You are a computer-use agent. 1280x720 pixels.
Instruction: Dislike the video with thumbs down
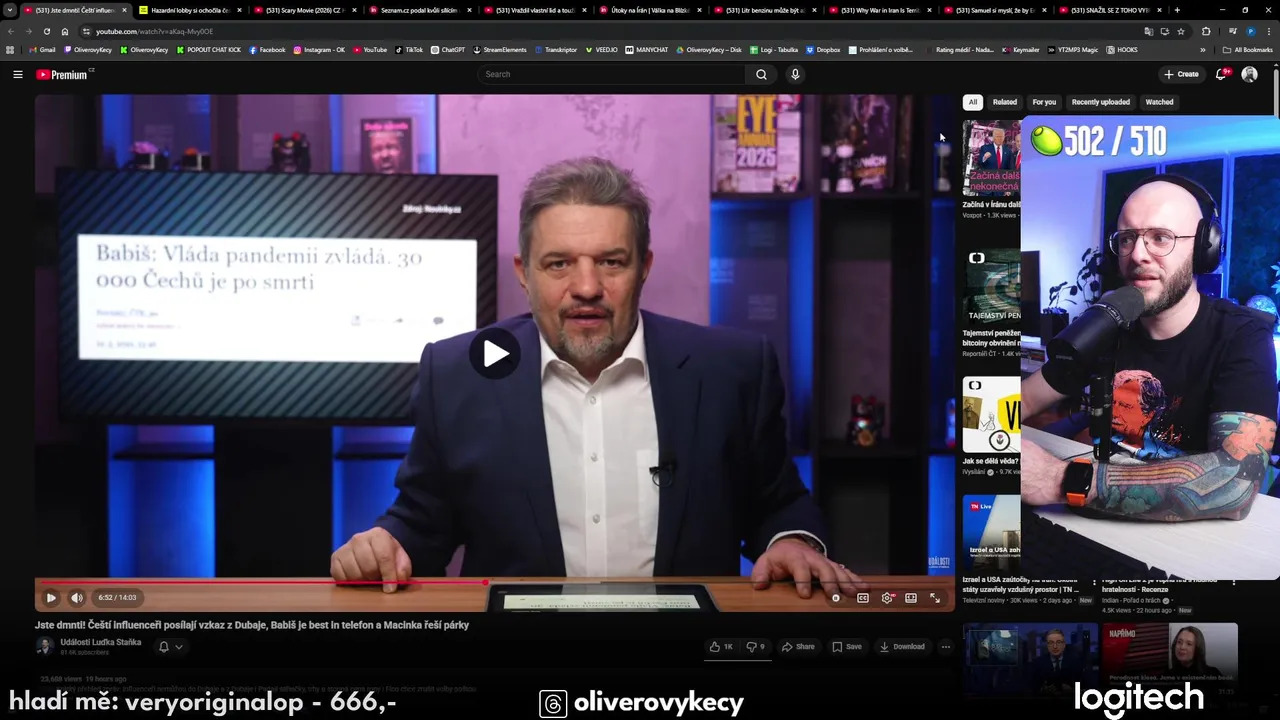pyautogui.click(x=756, y=647)
